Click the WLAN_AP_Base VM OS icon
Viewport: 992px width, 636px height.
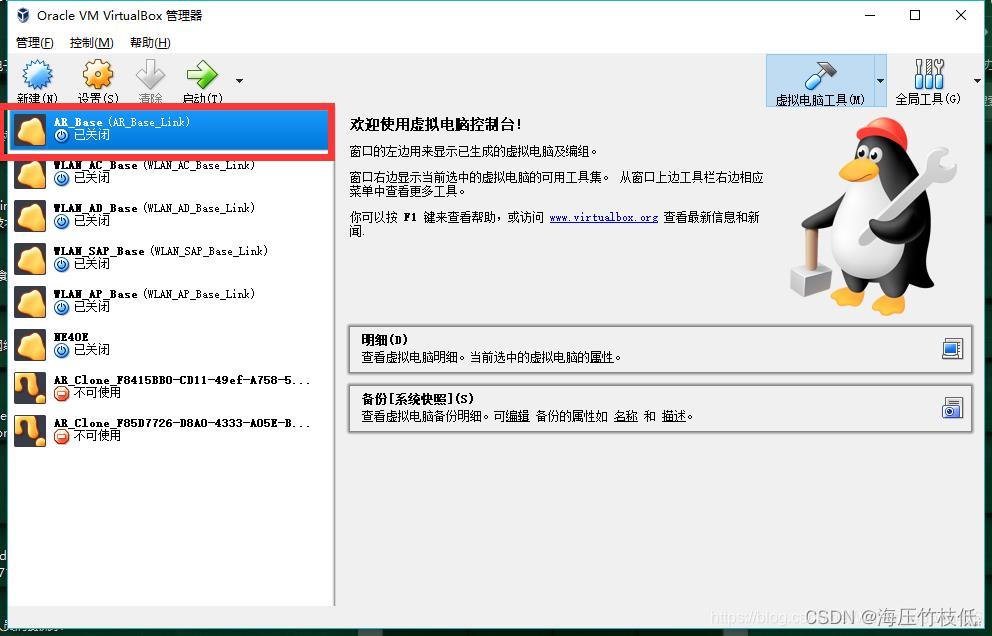point(30,302)
